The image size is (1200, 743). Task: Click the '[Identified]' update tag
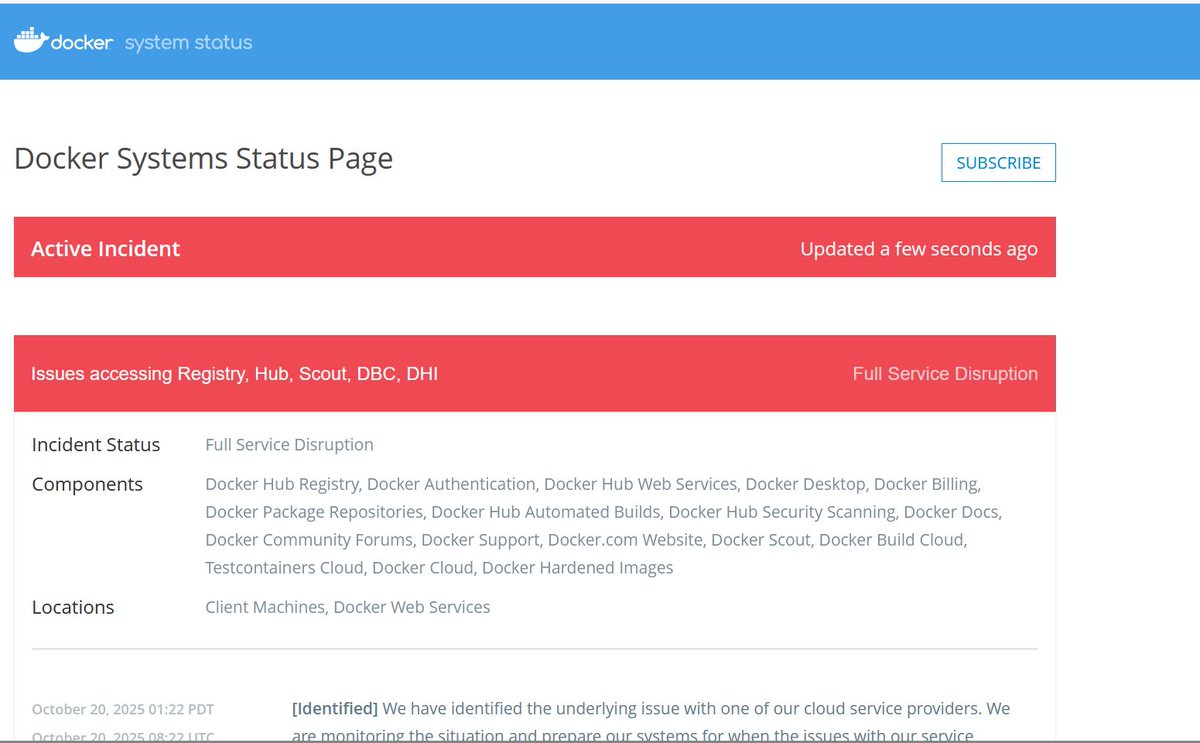(335, 709)
